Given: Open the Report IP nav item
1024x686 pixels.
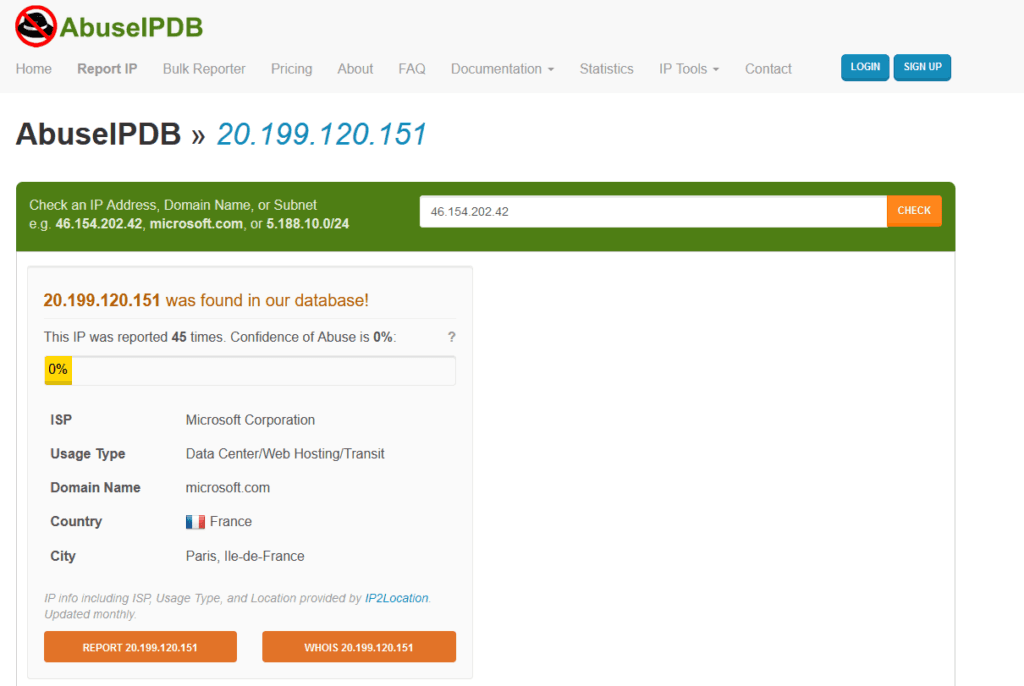Looking at the screenshot, I should [x=107, y=69].
